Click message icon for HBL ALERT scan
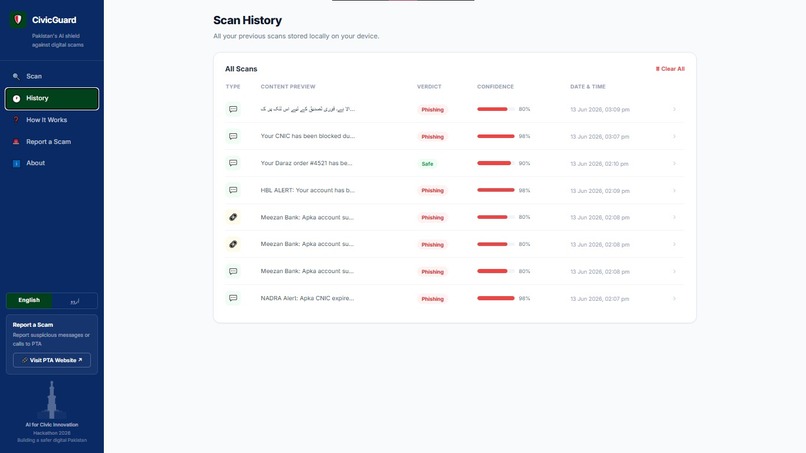806x453 pixels. click(233, 190)
